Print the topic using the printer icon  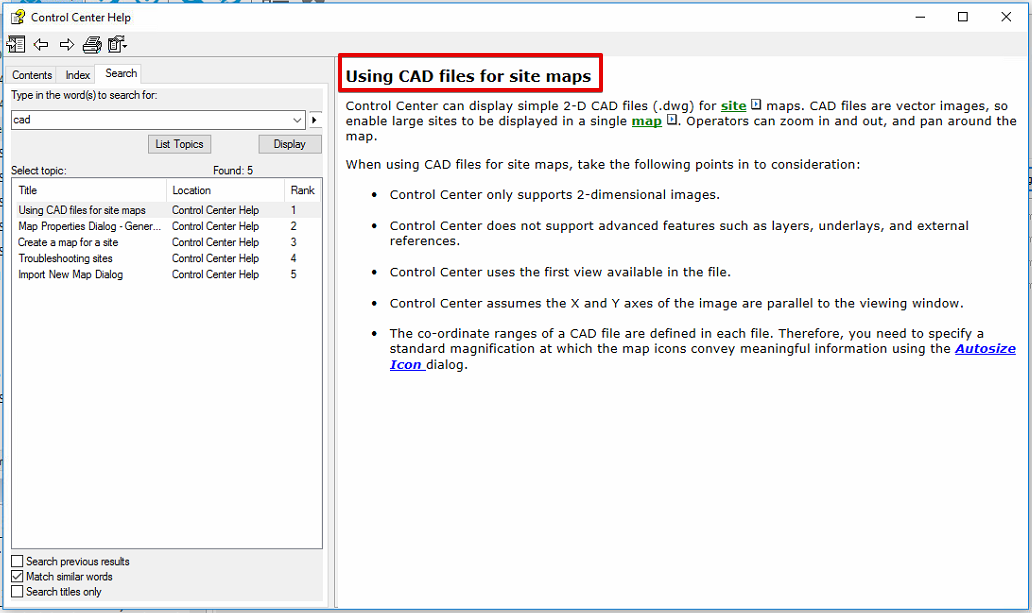point(92,44)
